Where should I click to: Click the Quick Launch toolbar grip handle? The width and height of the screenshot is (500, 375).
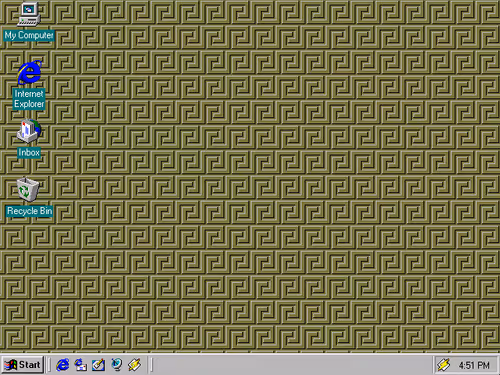click(x=49, y=365)
